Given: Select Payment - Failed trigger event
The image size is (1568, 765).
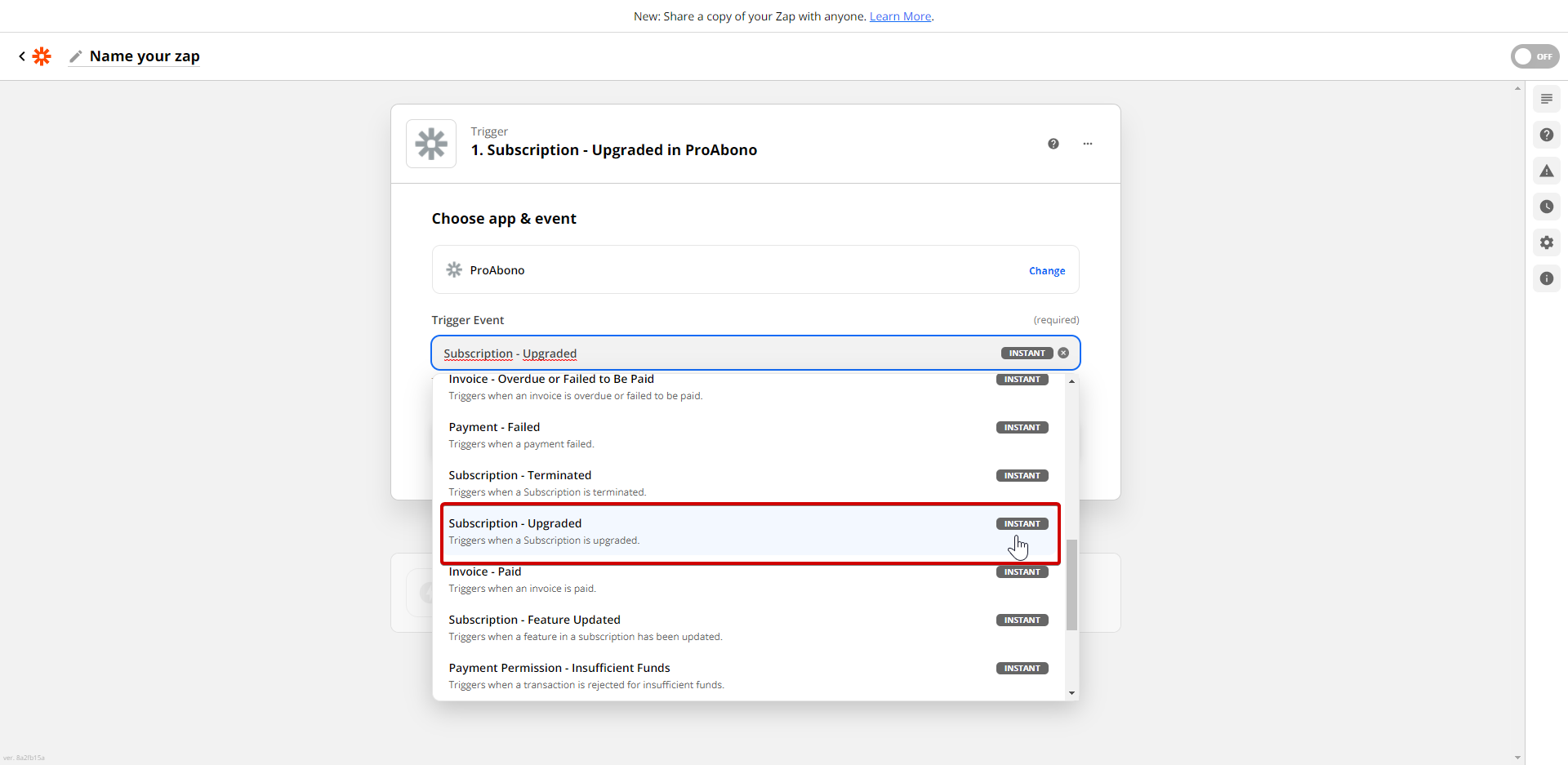Looking at the screenshot, I should click(749, 435).
